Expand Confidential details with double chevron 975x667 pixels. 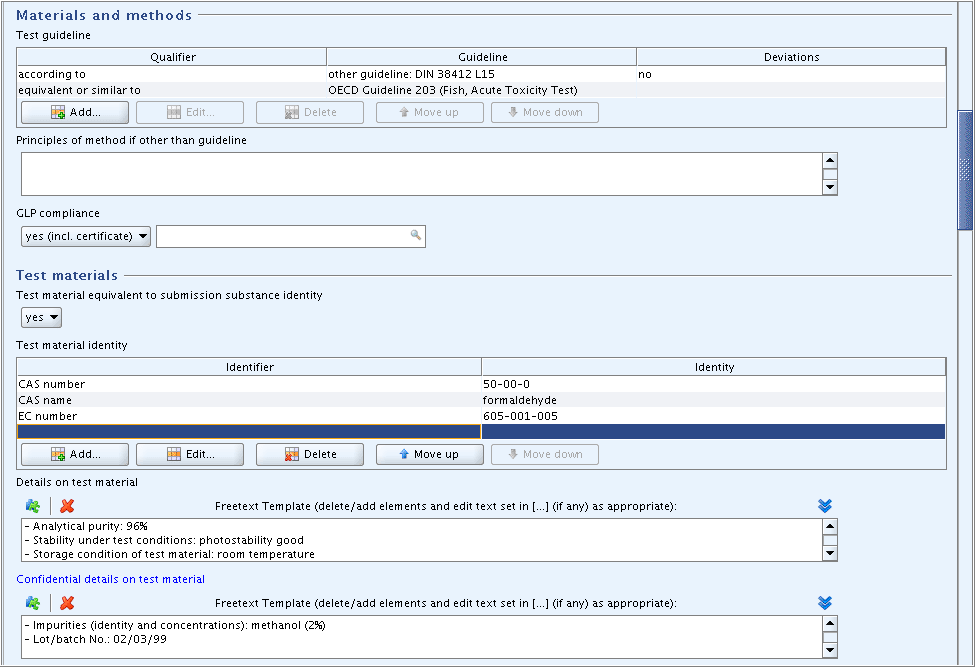[x=825, y=603]
